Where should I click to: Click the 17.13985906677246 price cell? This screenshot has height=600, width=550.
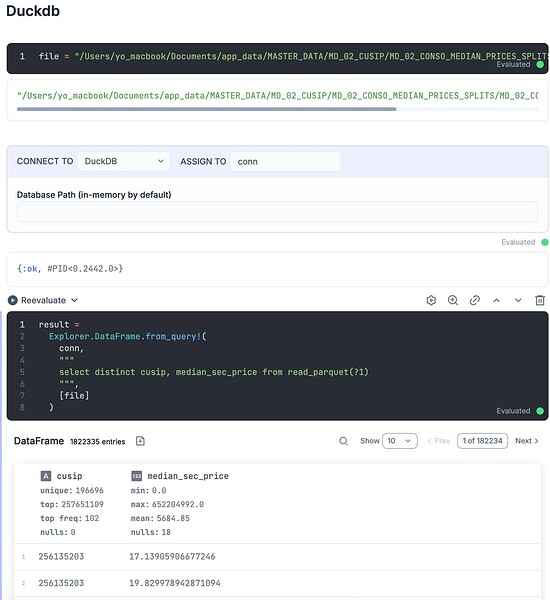172,556
